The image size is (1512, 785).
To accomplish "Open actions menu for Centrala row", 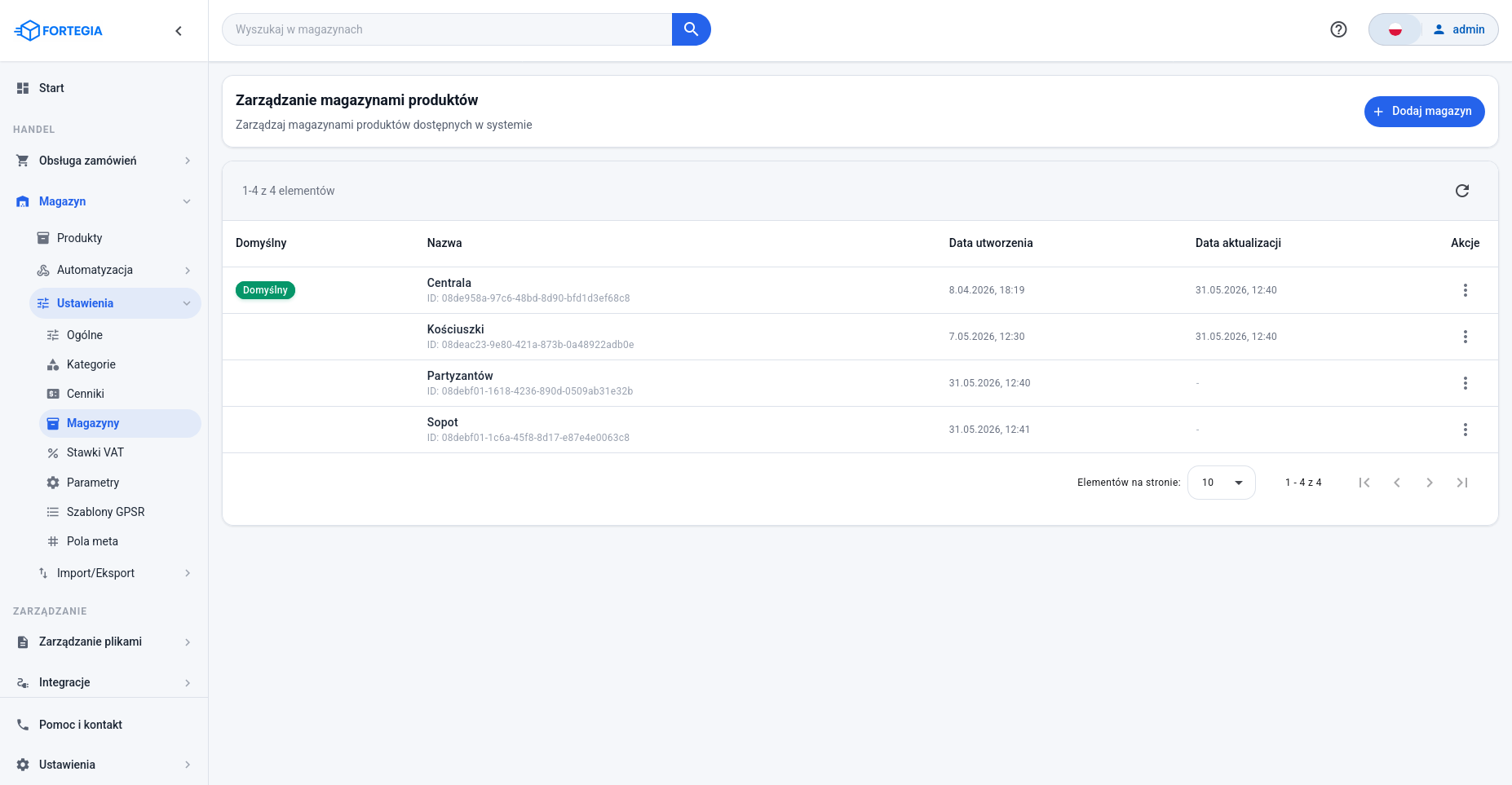I will pyautogui.click(x=1466, y=290).
